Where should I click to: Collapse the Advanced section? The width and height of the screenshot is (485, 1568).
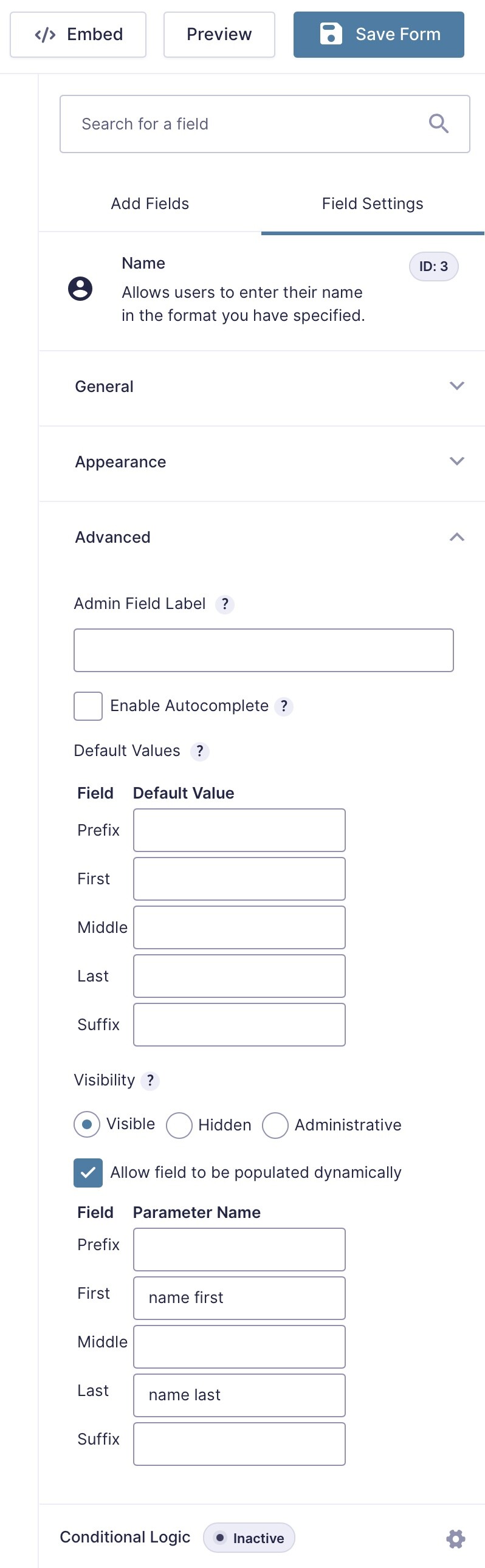pos(262,537)
